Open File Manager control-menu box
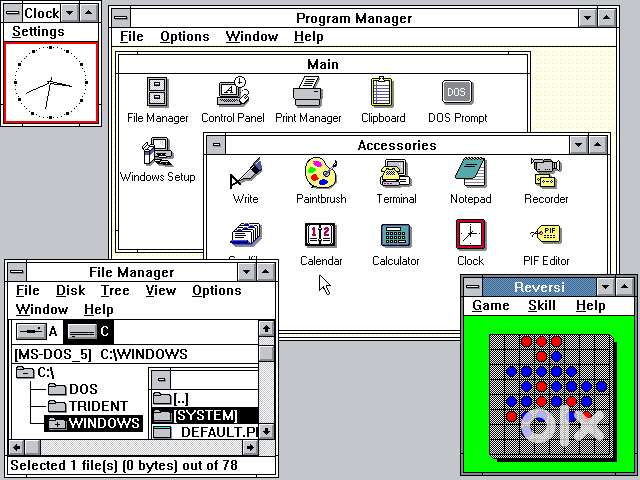640x480 pixels. tap(17, 271)
